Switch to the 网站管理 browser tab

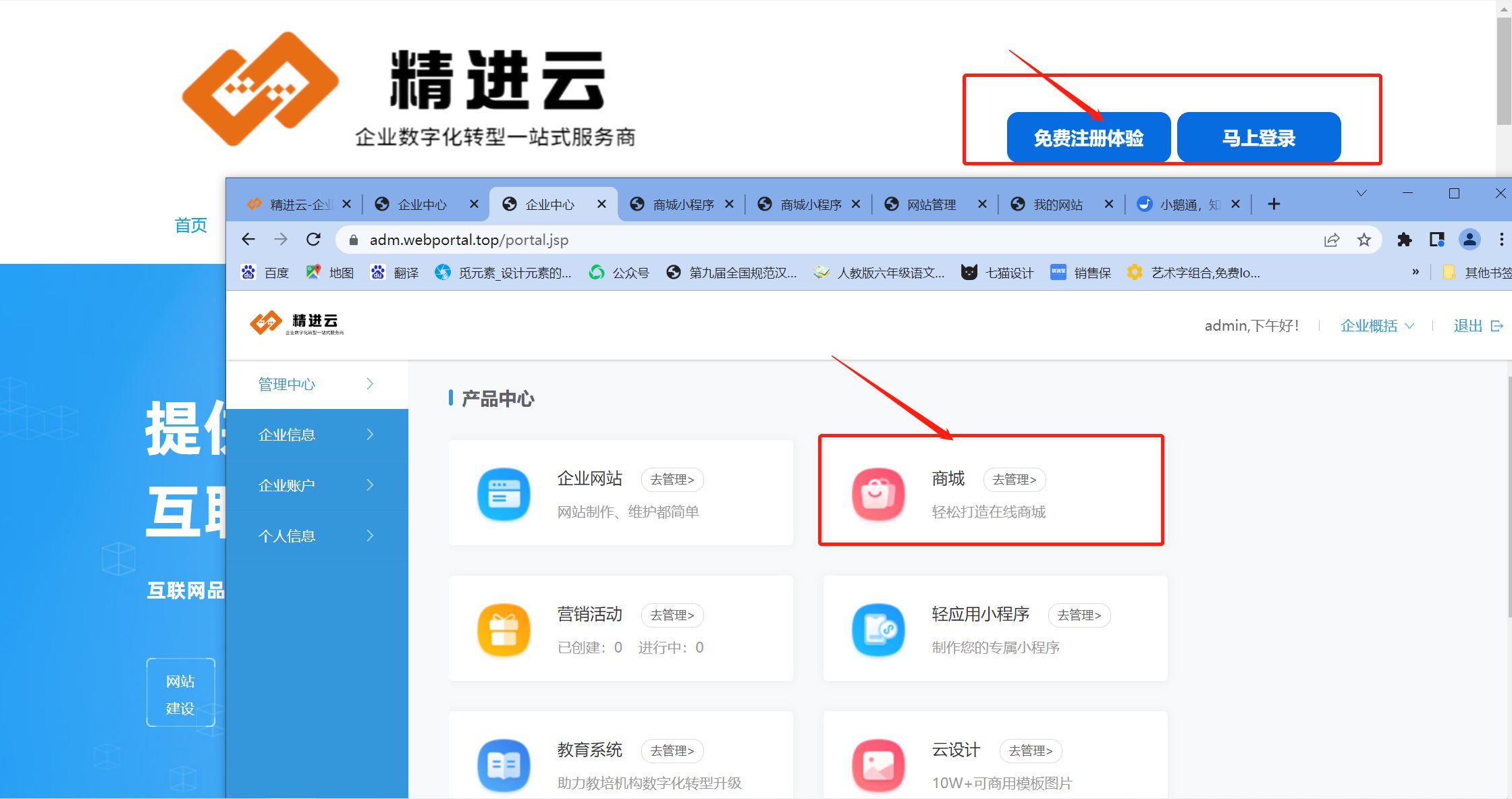932,204
